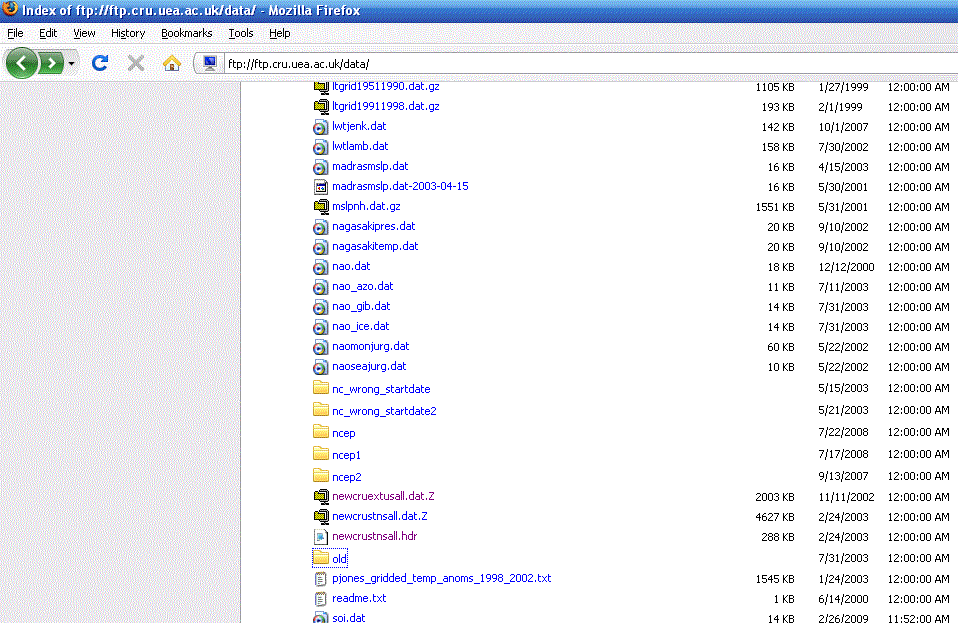The image size is (958, 642).
Task: Open the ncep1 directory
Action: [346, 455]
